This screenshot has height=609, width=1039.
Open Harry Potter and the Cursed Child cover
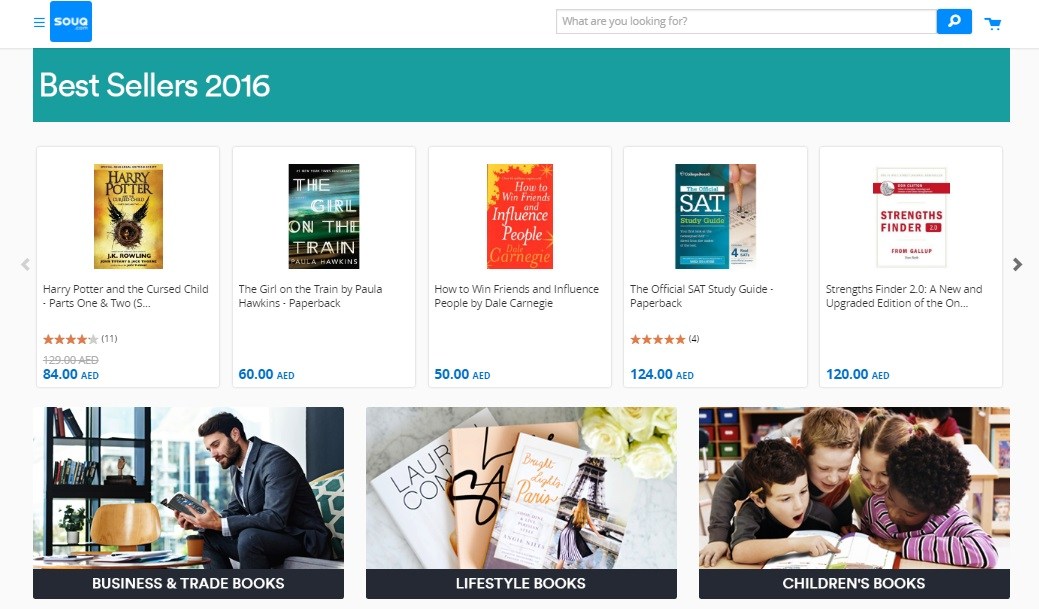[x=128, y=217]
